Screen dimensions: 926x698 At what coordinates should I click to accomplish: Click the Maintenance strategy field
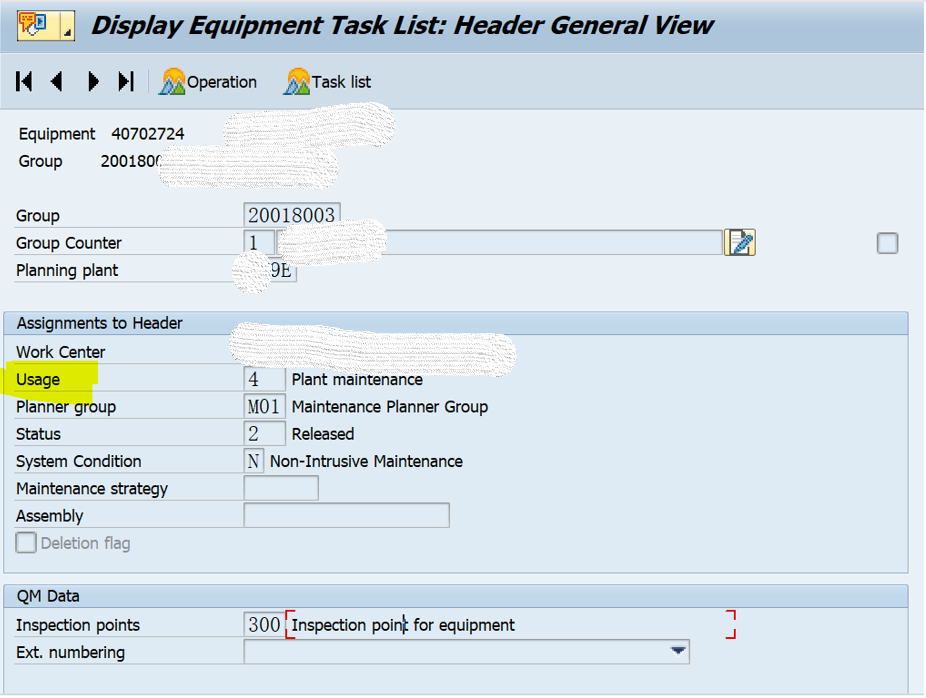(x=281, y=488)
